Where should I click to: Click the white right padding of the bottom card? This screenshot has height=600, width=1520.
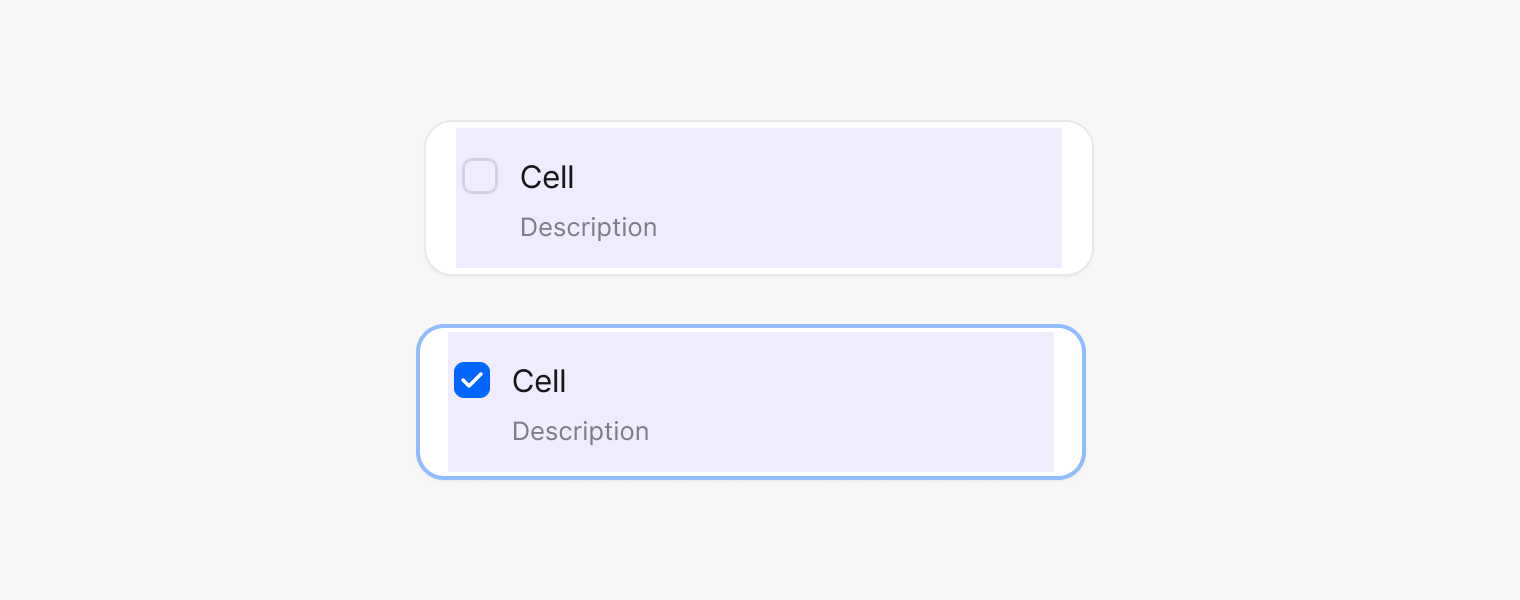pyautogui.click(x=1068, y=402)
